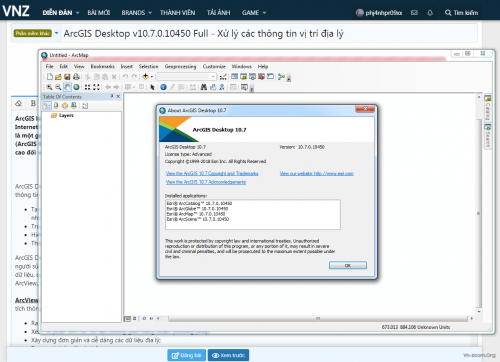Open the Windows menu in ArcMap
The image size is (500, 362).
point(241,67)
